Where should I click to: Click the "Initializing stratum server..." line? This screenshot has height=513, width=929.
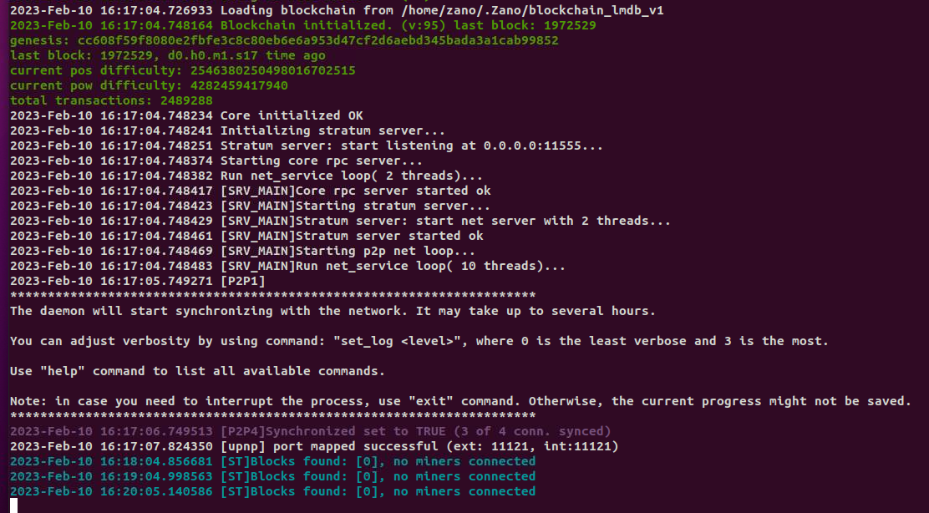332,131
